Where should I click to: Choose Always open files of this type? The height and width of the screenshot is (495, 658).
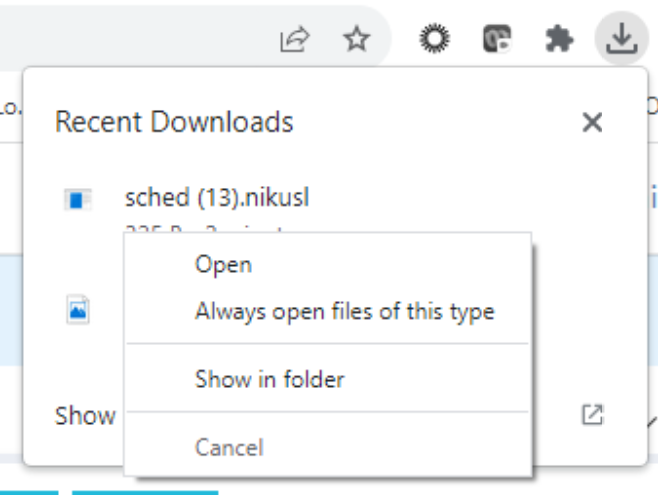point(344,311)
